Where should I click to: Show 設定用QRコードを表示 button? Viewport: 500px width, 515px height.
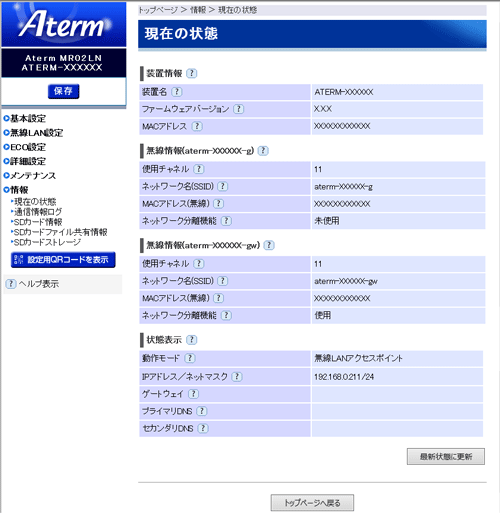click(63, 260)
